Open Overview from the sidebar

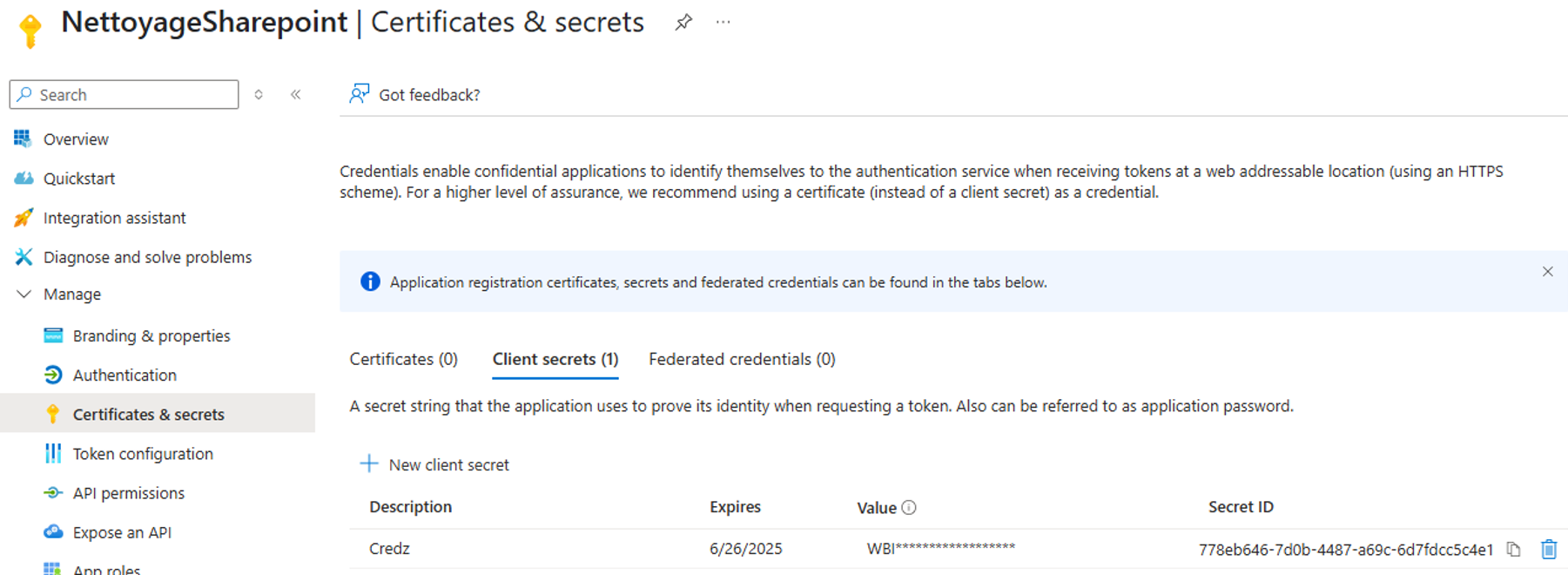76,139
